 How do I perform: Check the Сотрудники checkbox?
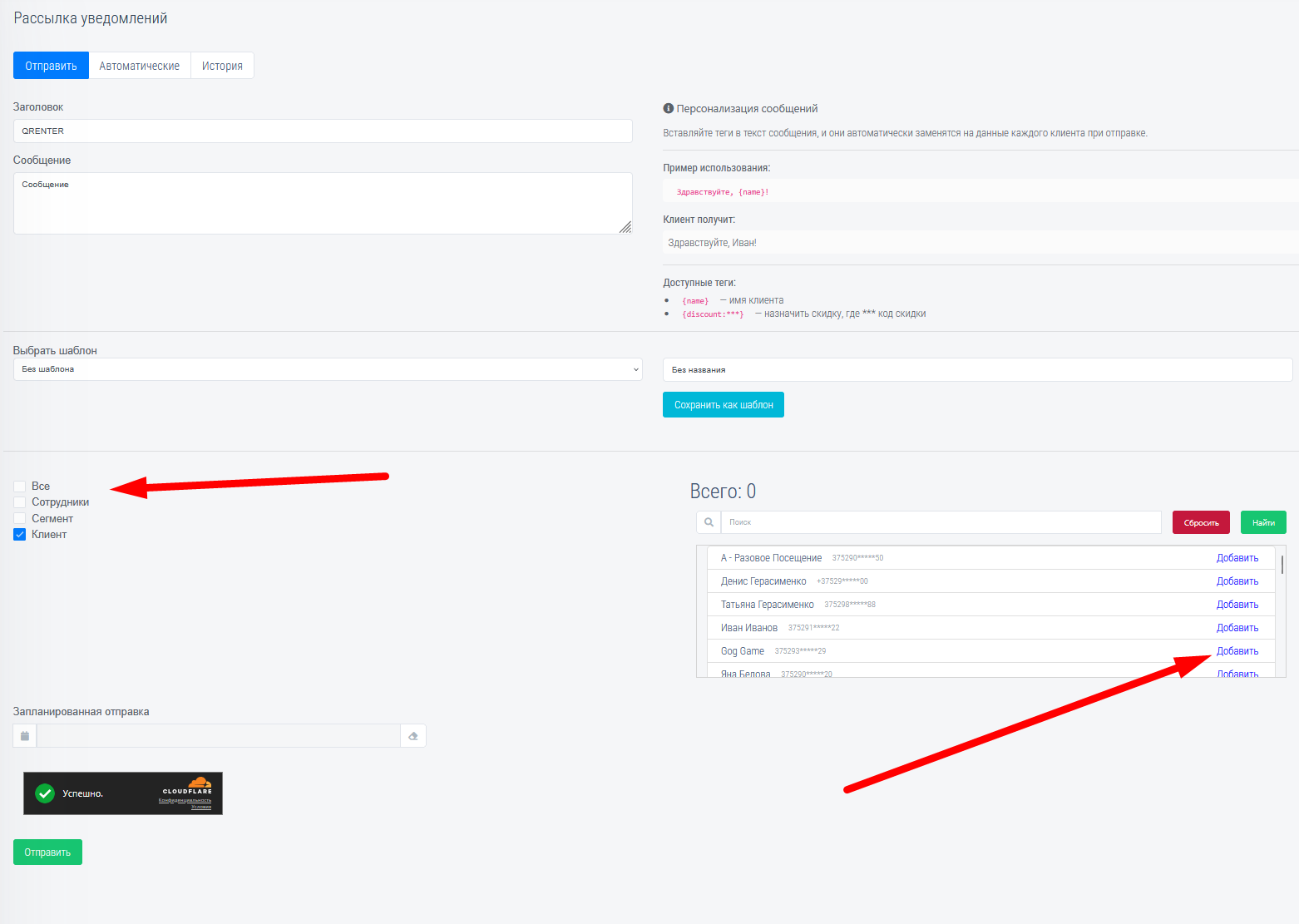pos(20,502)
